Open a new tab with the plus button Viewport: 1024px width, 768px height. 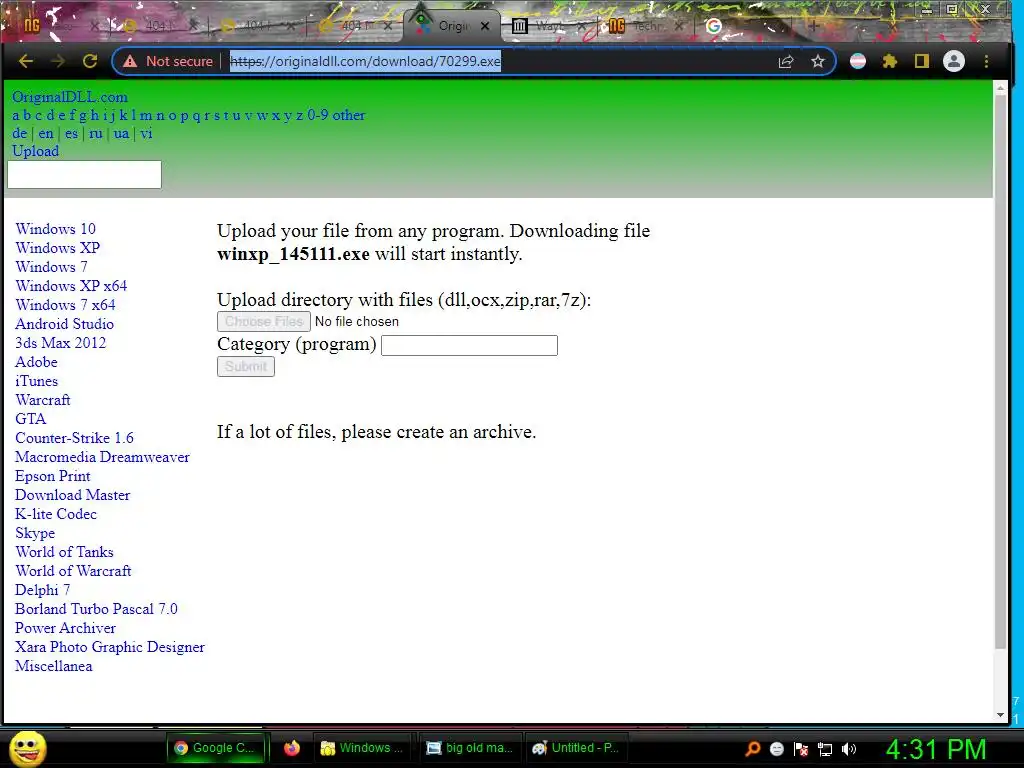pos(813,26)
